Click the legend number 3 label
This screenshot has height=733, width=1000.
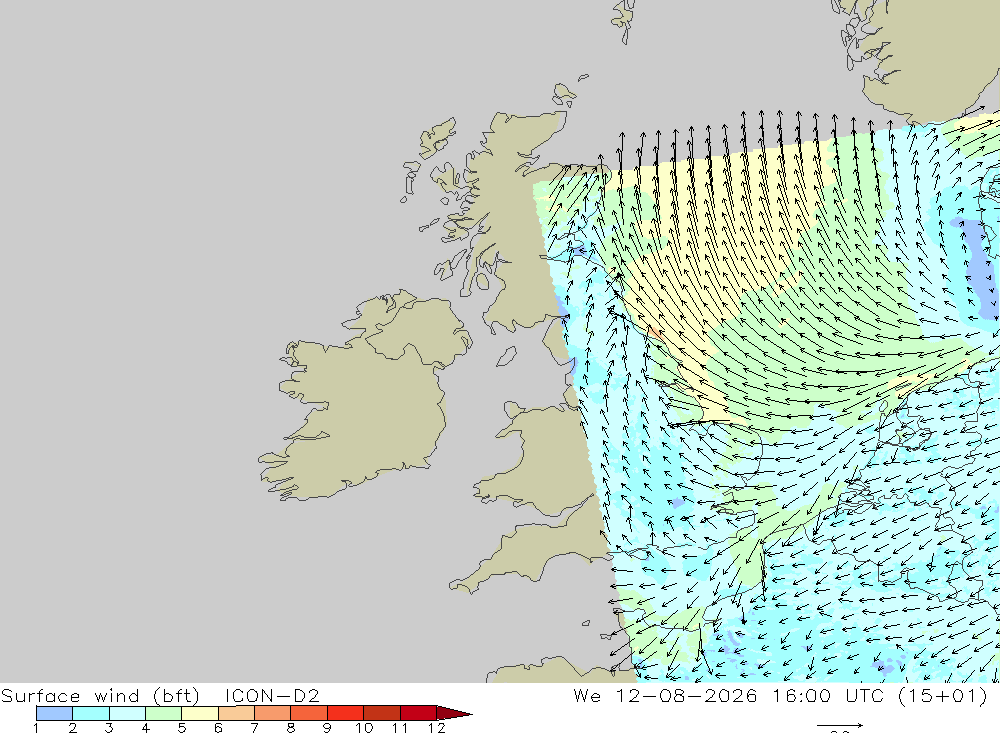pyautogui.click(x=109, y=728)
